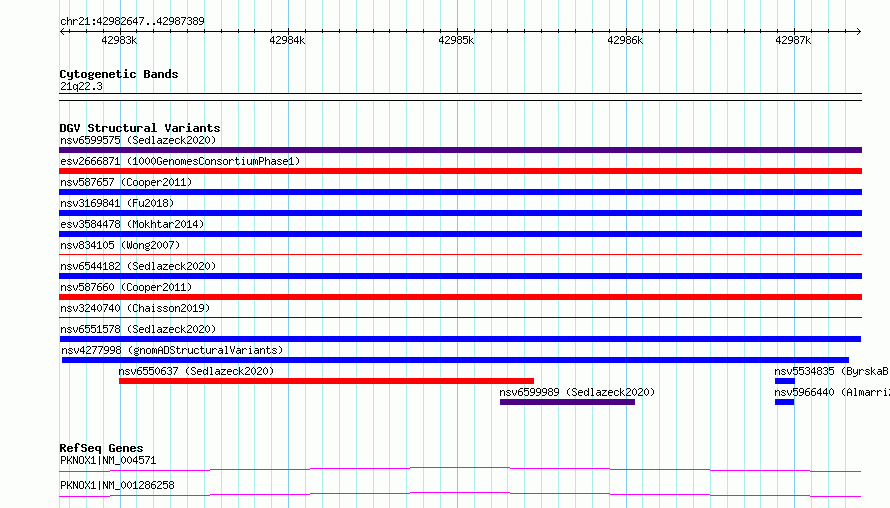890x508 pixels.
Task: Open the esv3584478 (Mokhtar2014) label
Action: pos(132,224)
